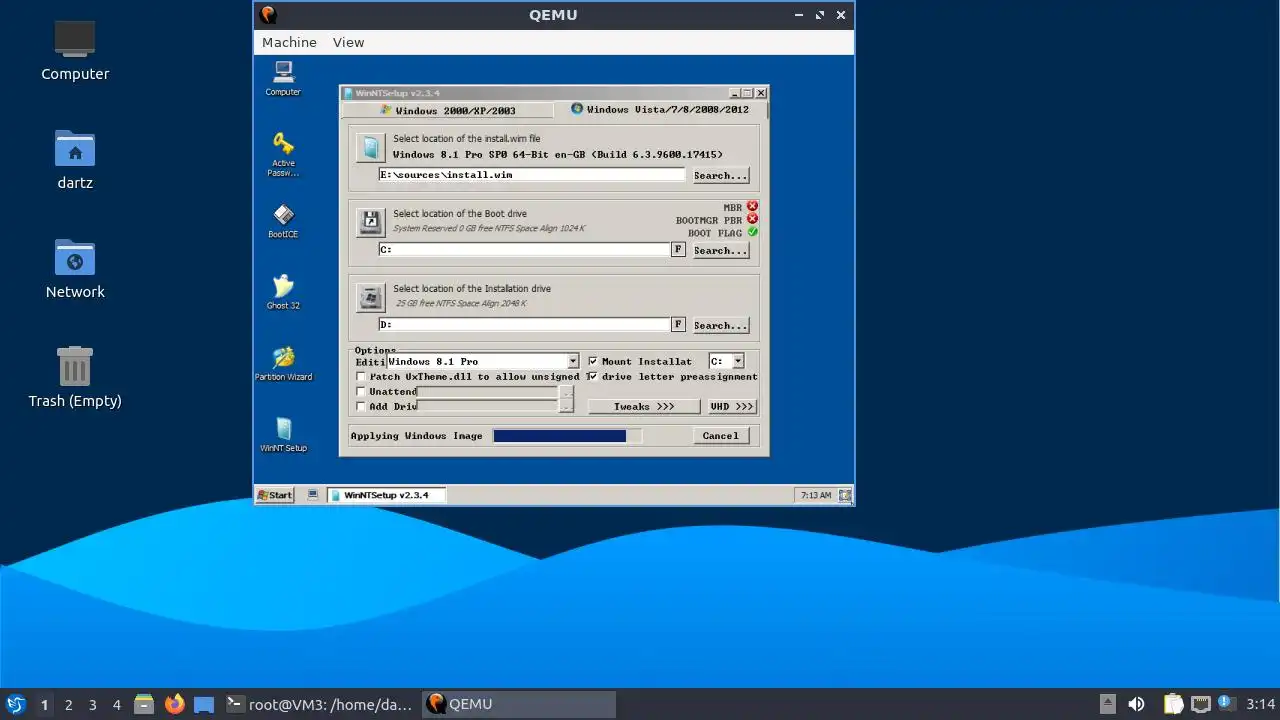Open the Windows 8.1 Pro edition dropdown
The width and height of the screenshot is (1280, 720).
point(573,361)
